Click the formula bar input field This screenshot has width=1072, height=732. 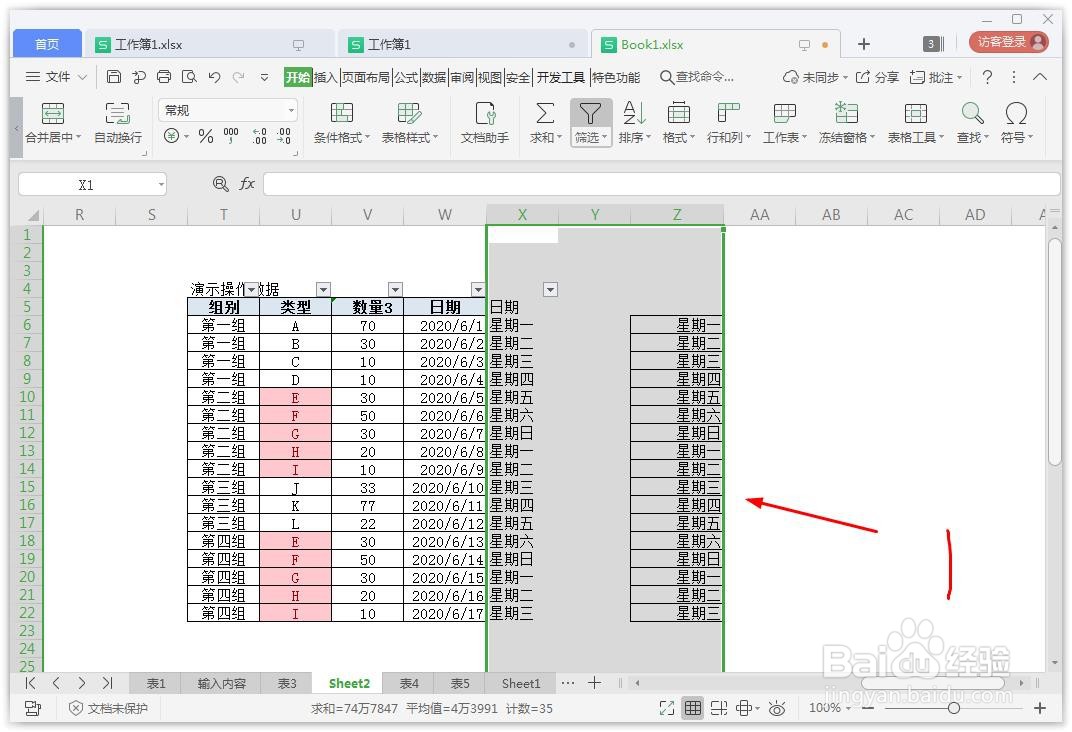[x=661, y=184]
